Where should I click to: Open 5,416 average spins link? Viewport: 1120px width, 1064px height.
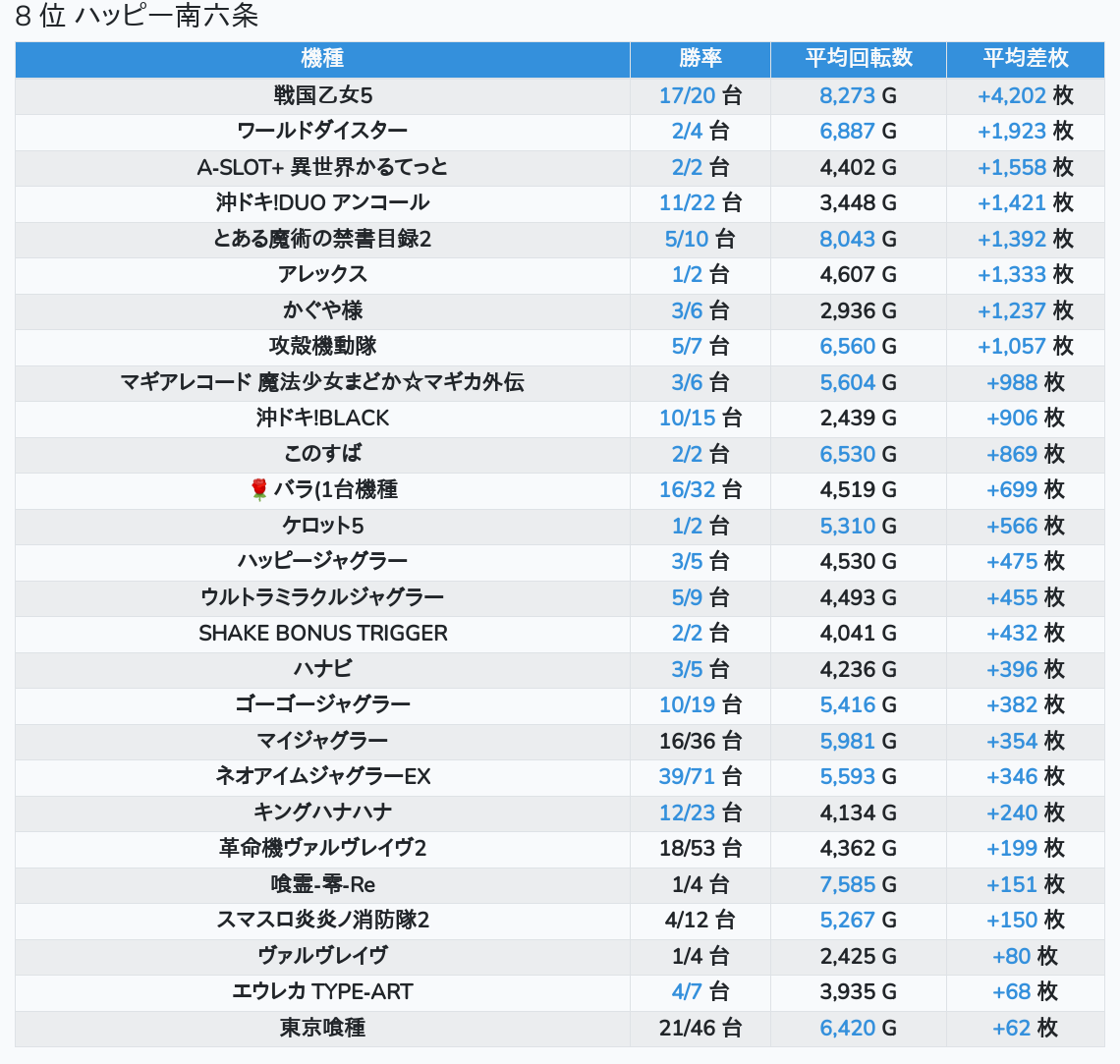tap(847, 704)
